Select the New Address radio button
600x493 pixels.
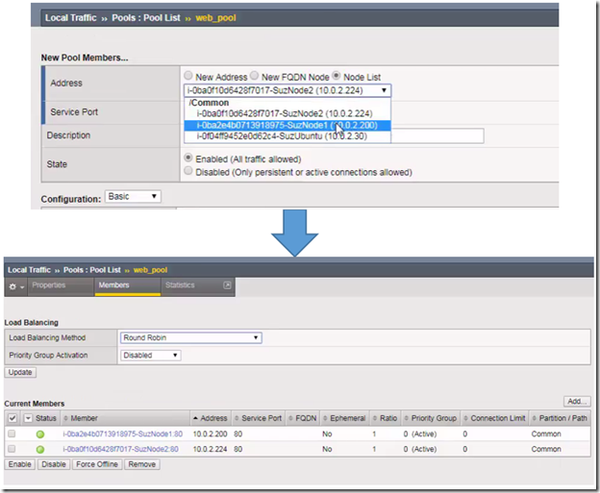coord(190,77)
